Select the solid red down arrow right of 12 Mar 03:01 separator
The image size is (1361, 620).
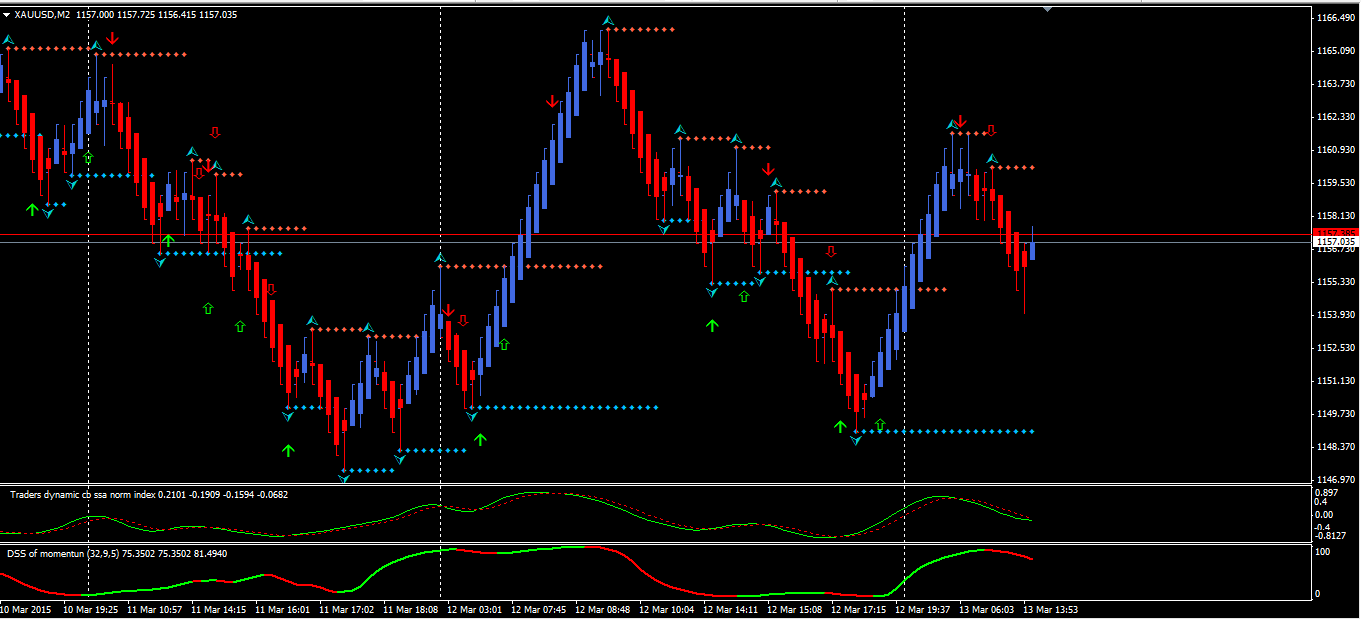click(448, 310)
